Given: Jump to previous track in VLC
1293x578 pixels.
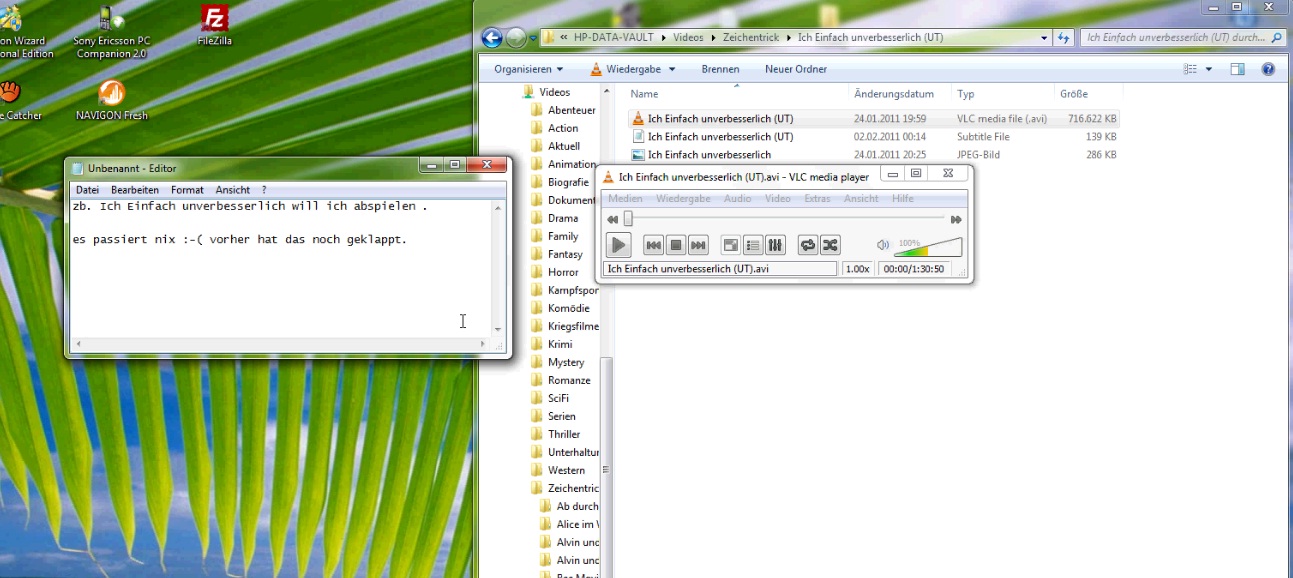Looking at the screenshot, I should pos(654,245).
